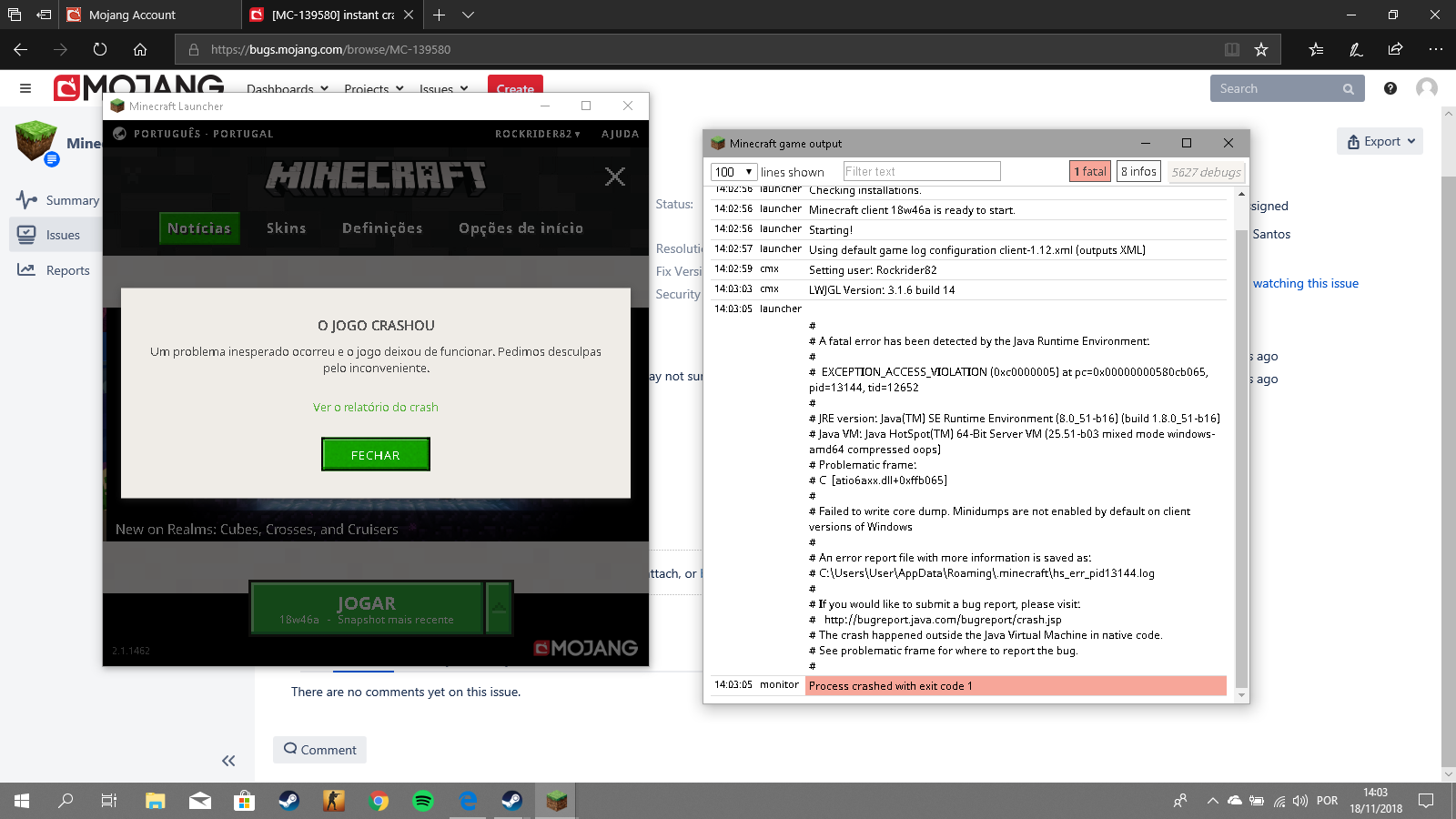Open version selector arrow beside JOGAR
Image resolution: width=1456 pixels, height=819 pixels.
[500, 607]
